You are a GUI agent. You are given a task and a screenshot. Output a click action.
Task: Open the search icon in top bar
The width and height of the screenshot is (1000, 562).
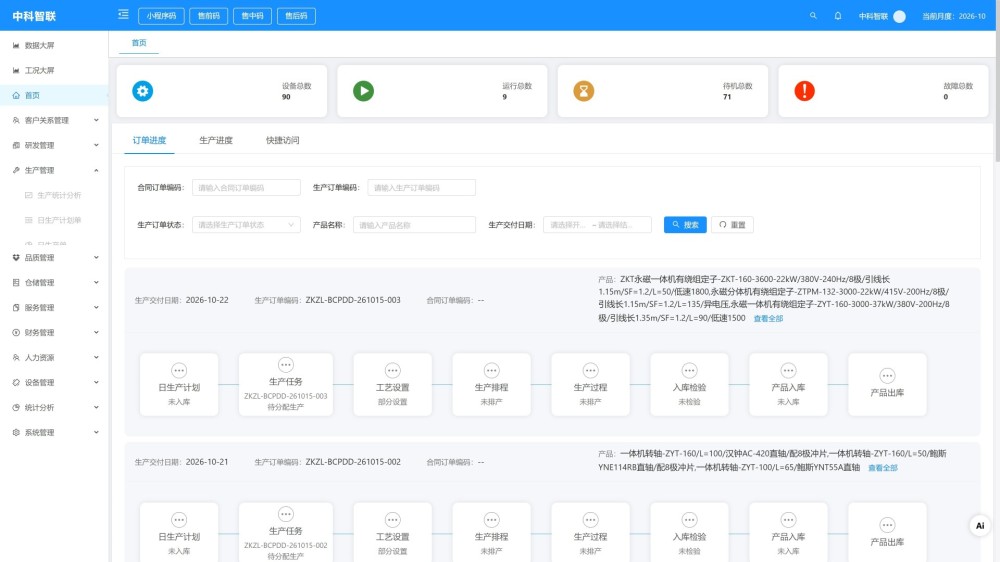pyautogui.click(x=813, y=16)
